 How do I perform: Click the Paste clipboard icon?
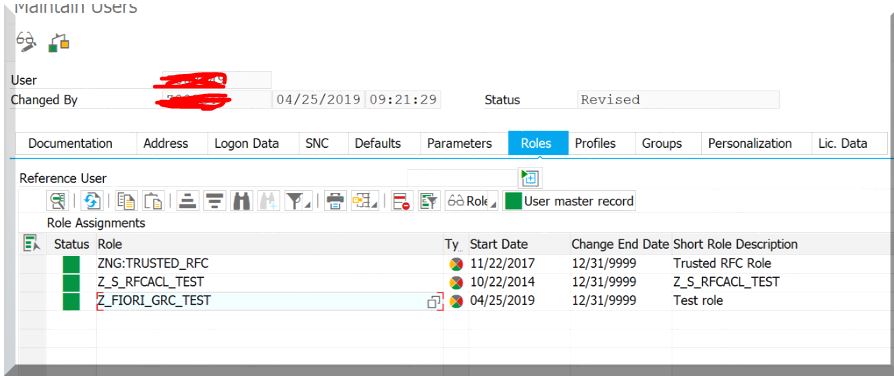click(x=153, y=201)
